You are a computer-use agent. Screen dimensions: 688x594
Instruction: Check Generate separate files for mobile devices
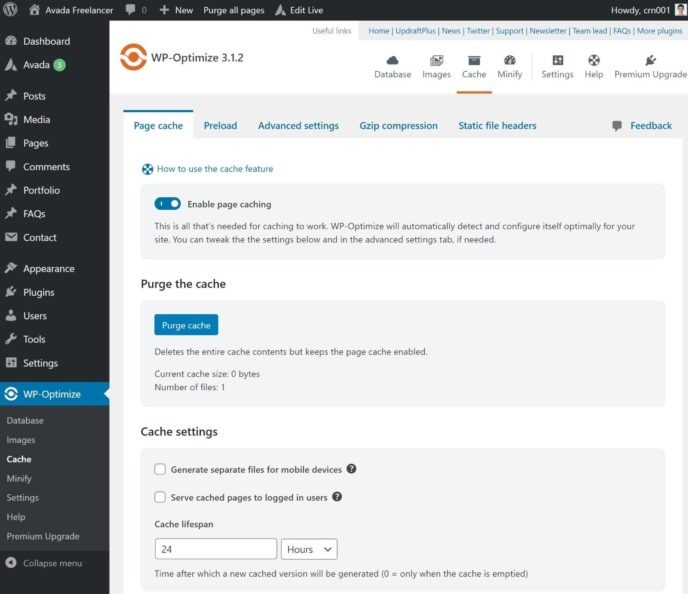point(160,469)
